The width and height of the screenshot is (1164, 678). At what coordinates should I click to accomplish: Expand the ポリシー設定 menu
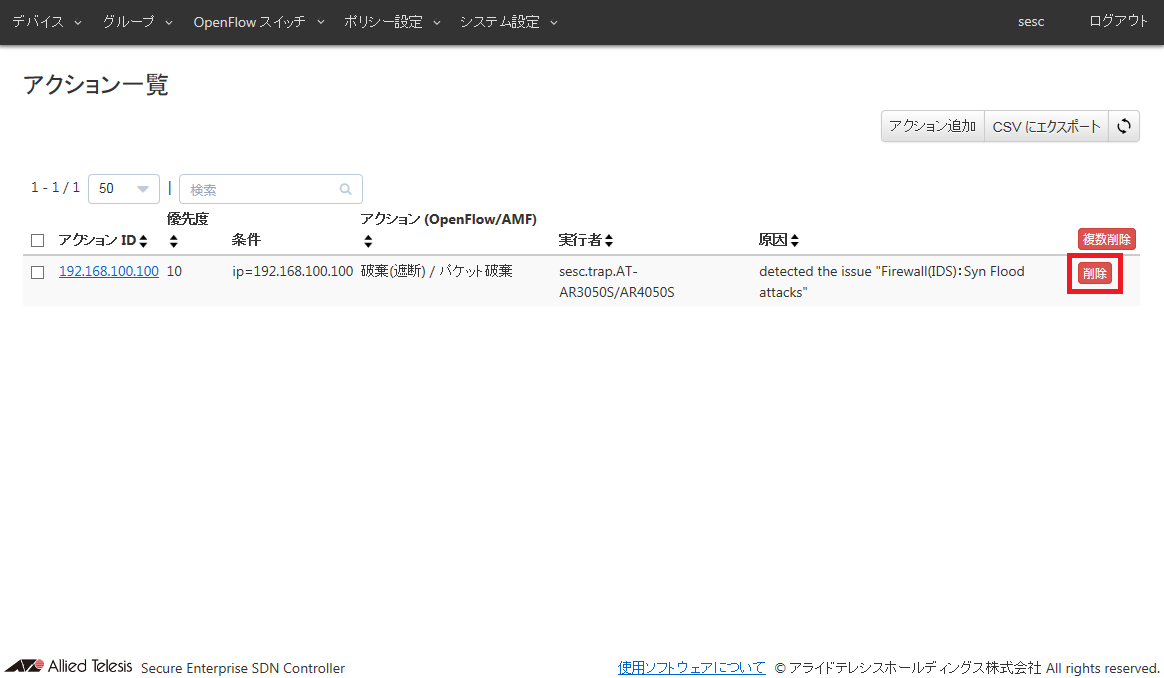coord(392,22)
